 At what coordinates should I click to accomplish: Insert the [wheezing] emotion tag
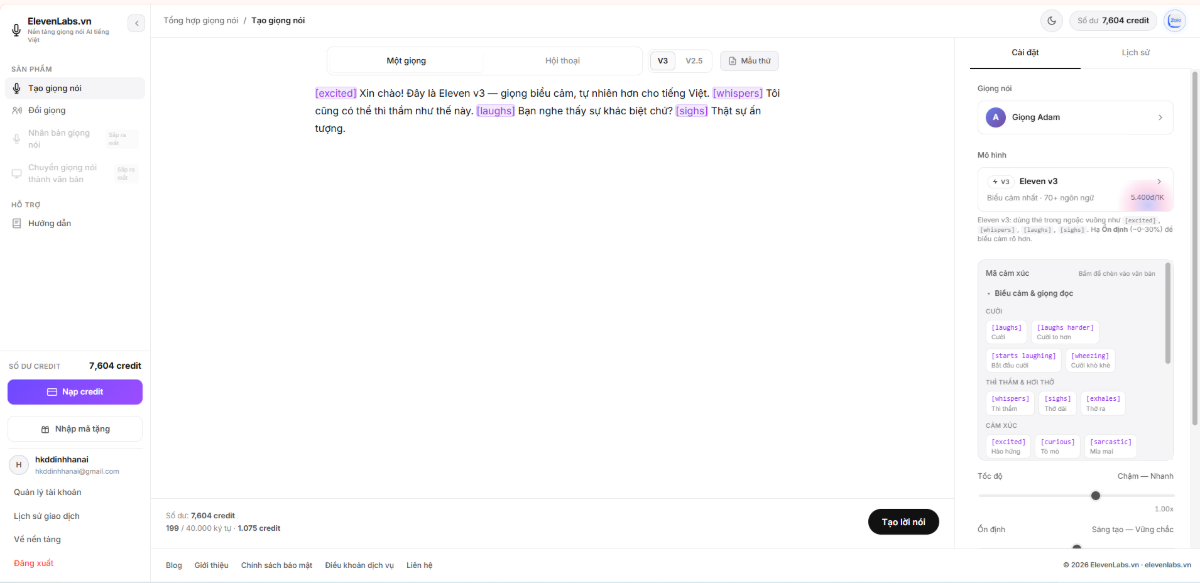pyautogui.click(x=1090, y=360)
